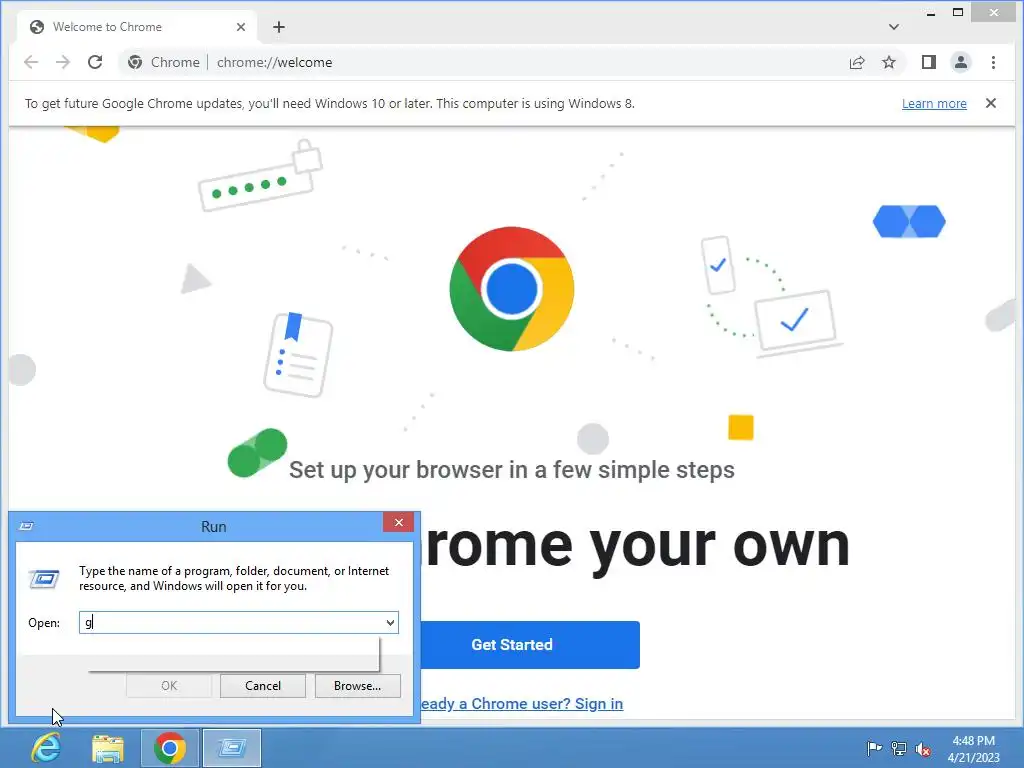Viewport: 1024px width, 768px height.
Task: Go back using Chrome's back arrow
Action: click(31, 62)
